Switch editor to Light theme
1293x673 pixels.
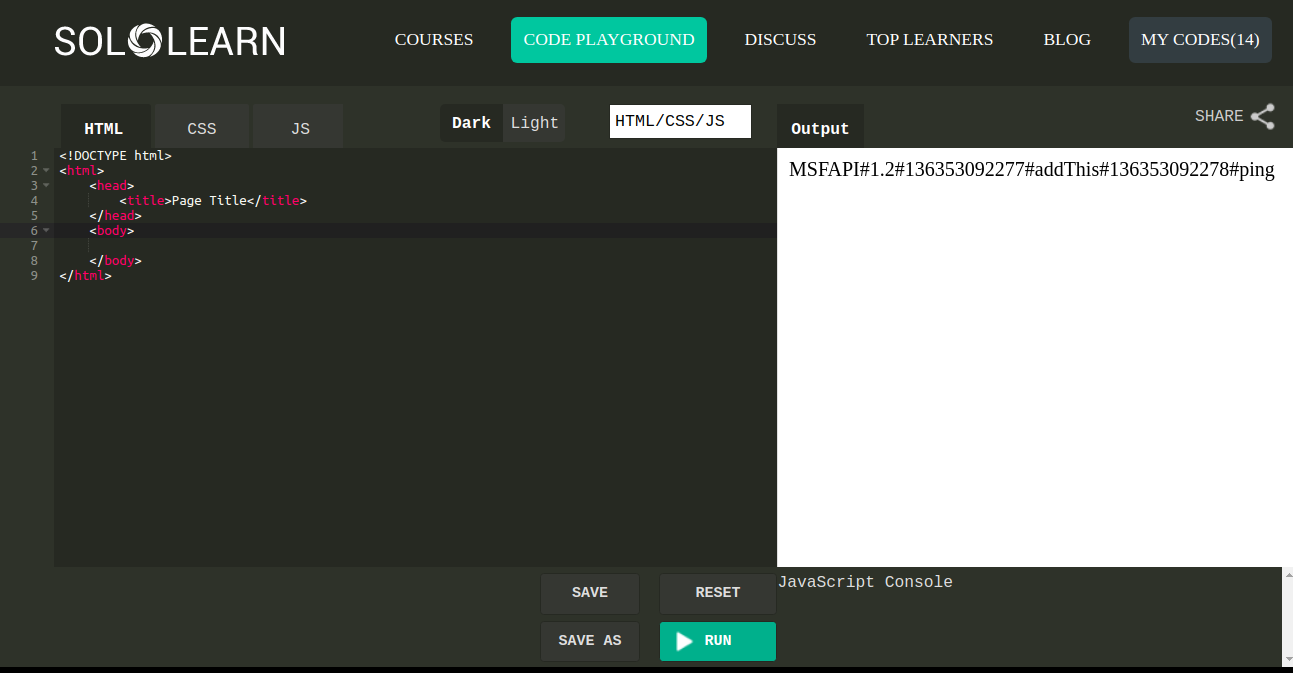pos(534,122)
